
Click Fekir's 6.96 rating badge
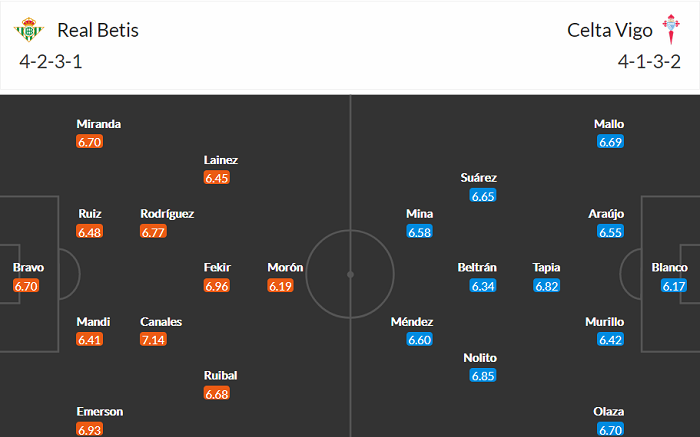tap(217, 285)
